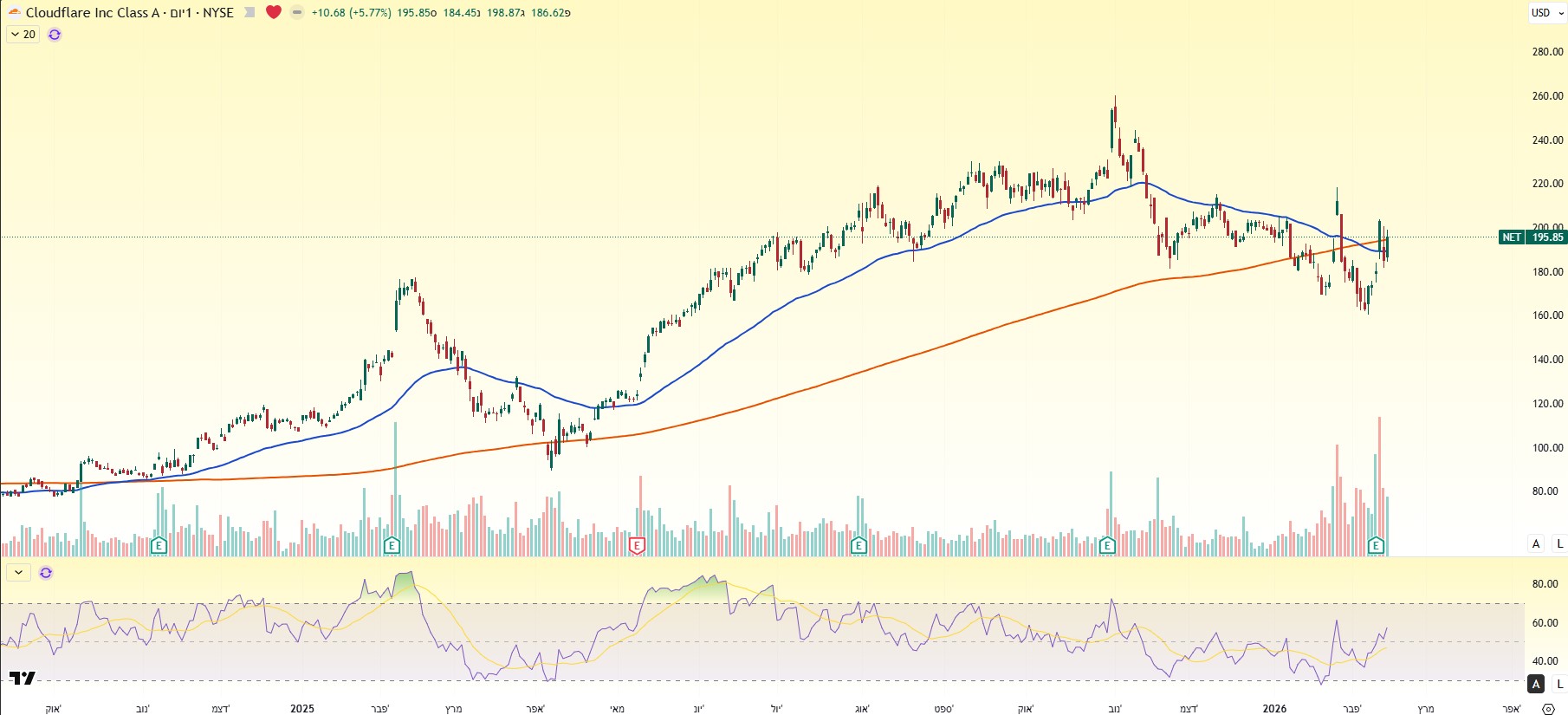Open the red earnings marker near May

[637, 545]
